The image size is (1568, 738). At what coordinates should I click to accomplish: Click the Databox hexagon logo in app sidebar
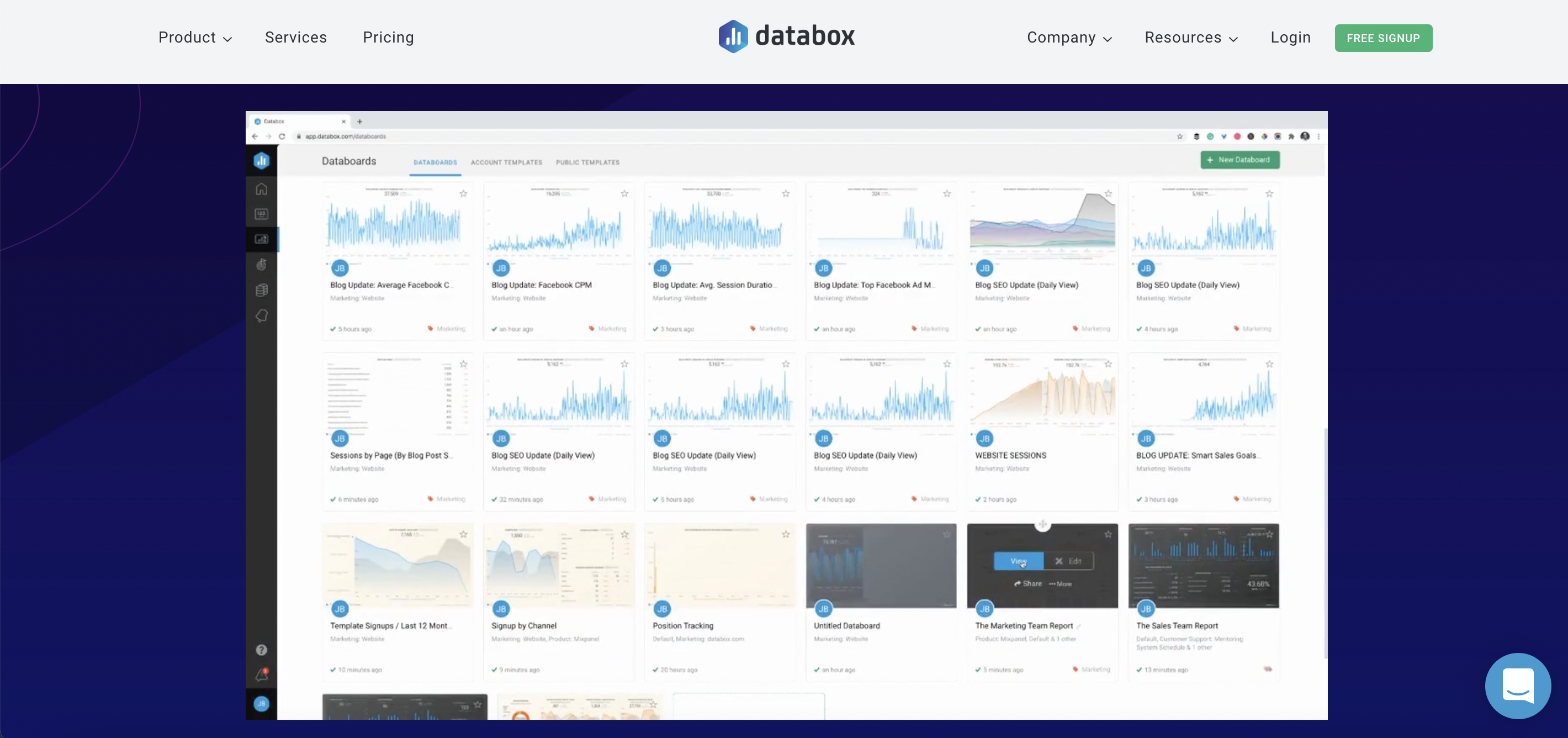coord(261,160)
